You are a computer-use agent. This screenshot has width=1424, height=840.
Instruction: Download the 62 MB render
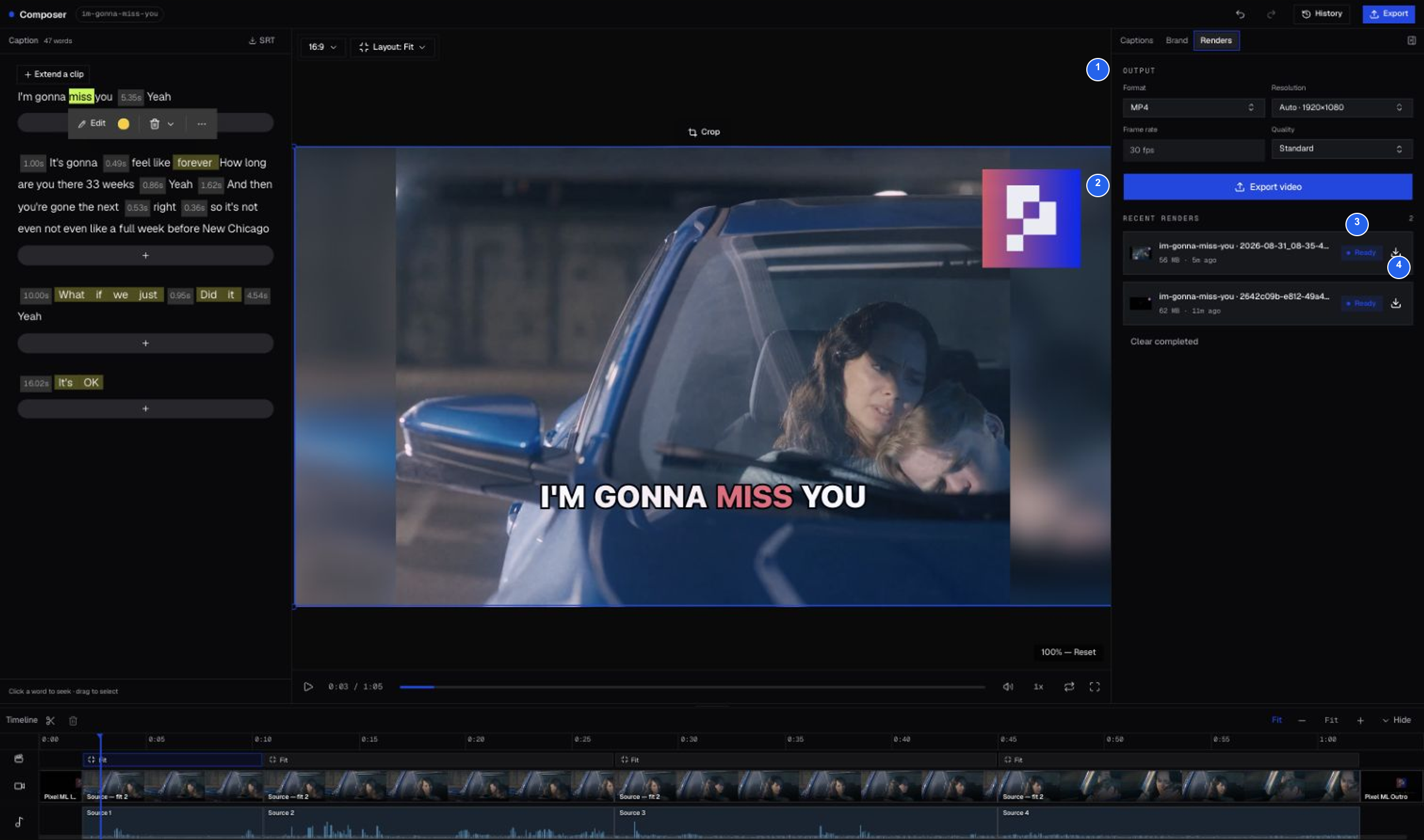point(1396,304)
